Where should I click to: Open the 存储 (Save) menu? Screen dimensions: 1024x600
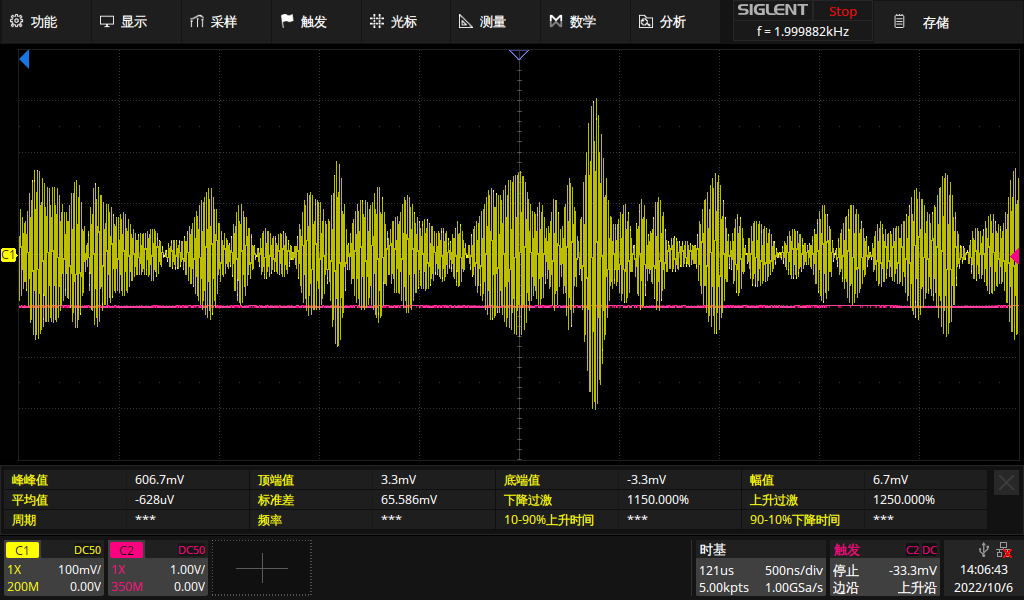click(x=922, y=21)
